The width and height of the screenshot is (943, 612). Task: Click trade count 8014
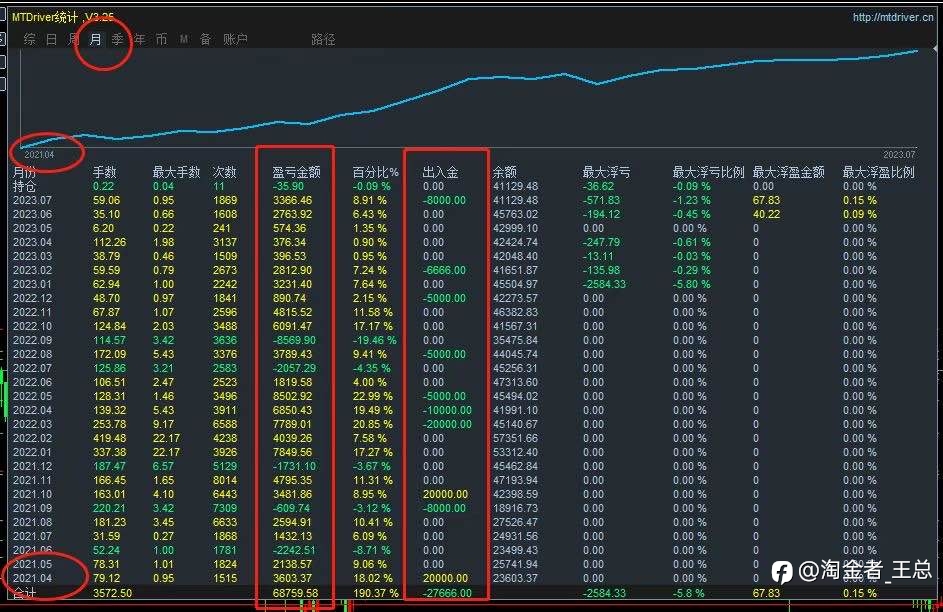coord(225,480)
